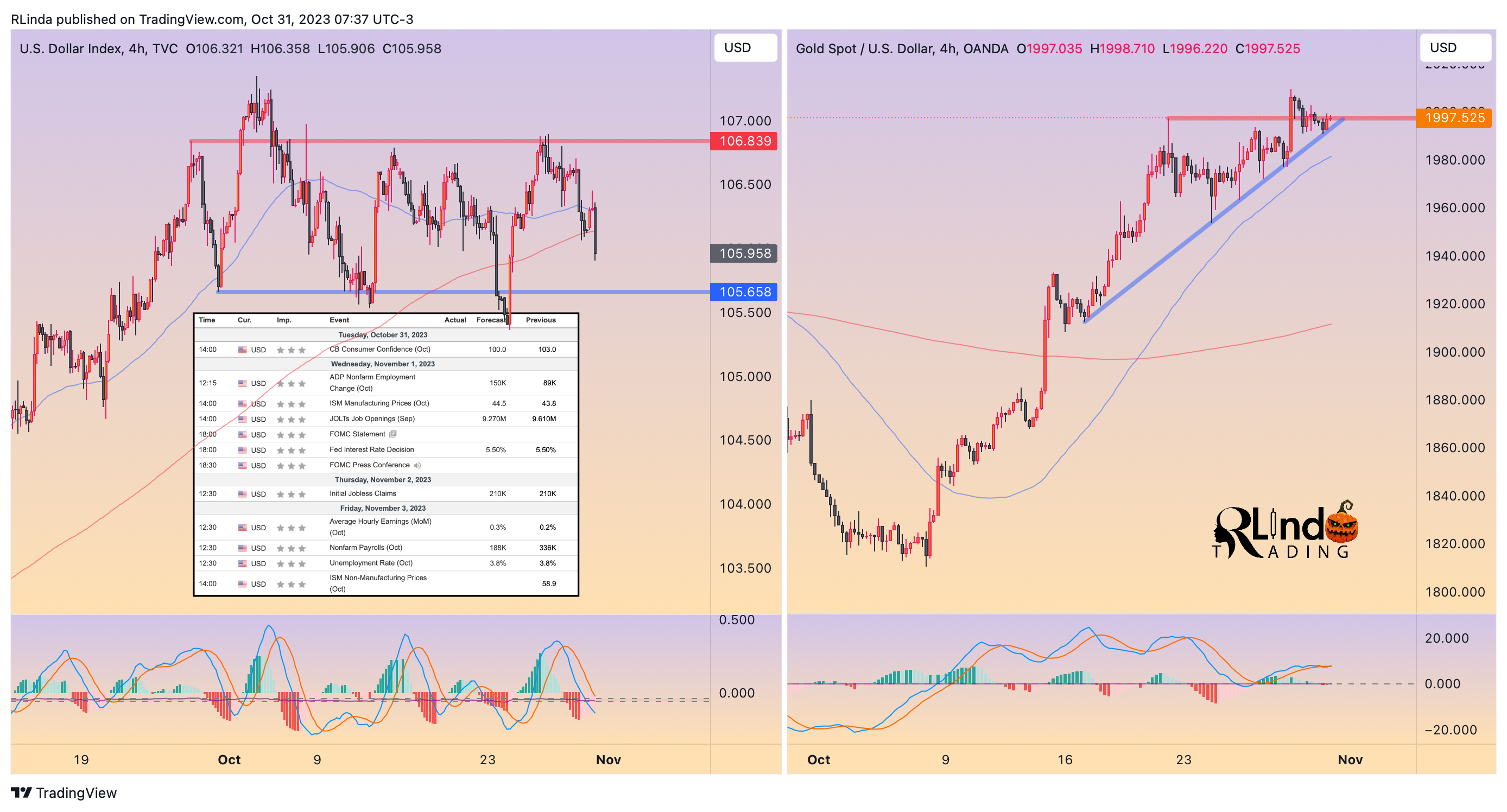Viewport: 1507px width, 812px height.
Task: Click the US flag in JOLTs Job Openings row
Action: (x=242, y=420)
